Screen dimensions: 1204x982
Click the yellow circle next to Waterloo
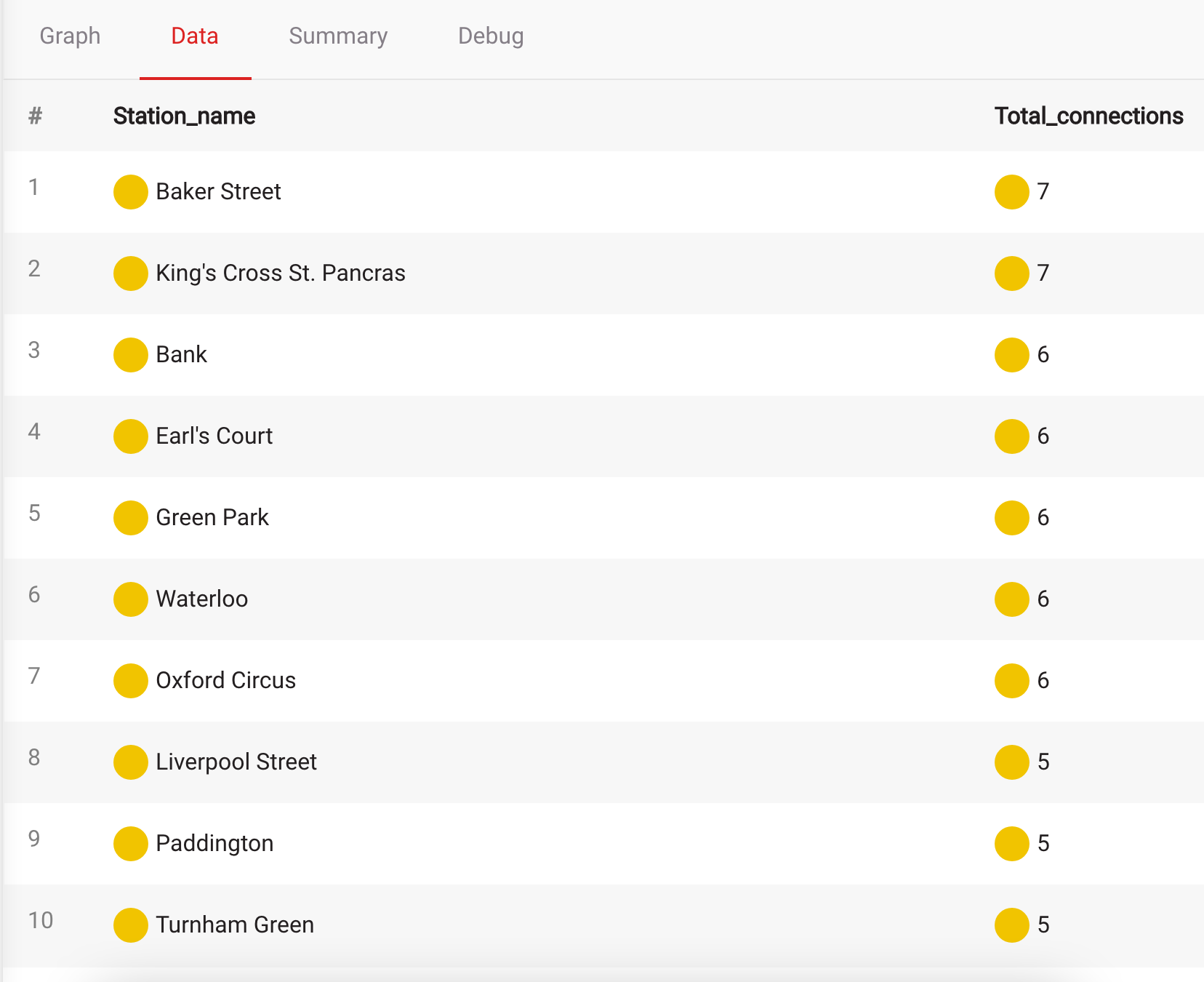tap(131, 599)
